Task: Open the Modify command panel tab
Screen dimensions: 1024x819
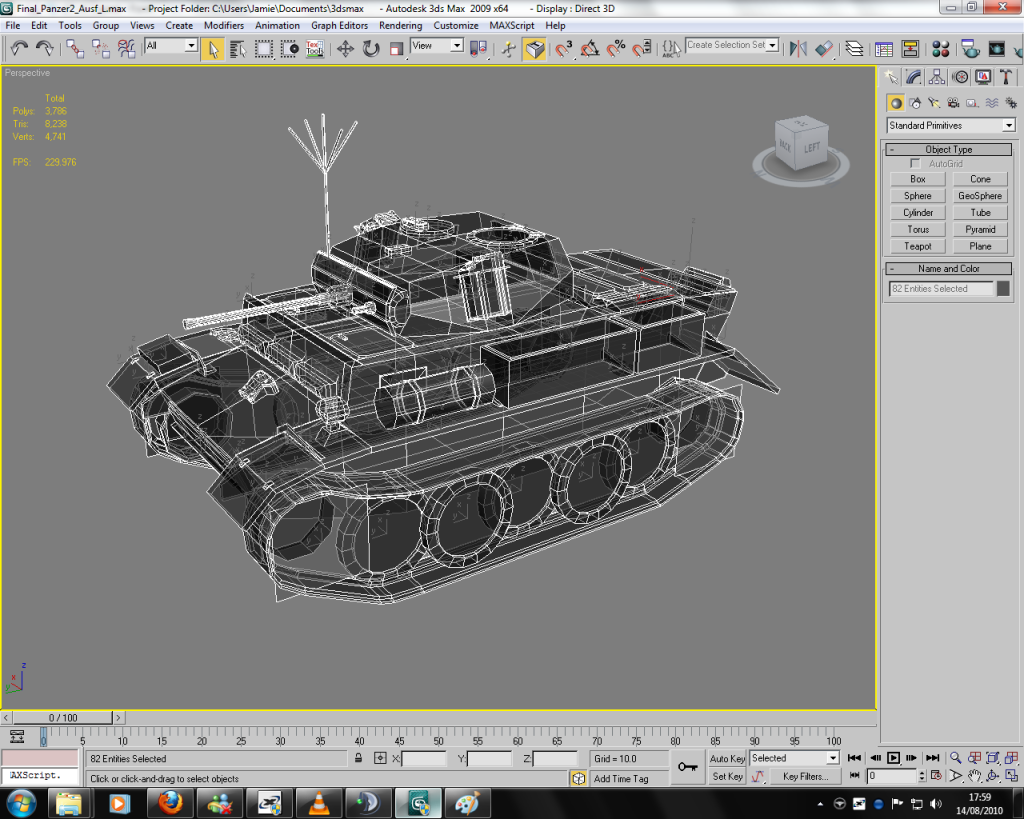Action: [x=914, y=77]
